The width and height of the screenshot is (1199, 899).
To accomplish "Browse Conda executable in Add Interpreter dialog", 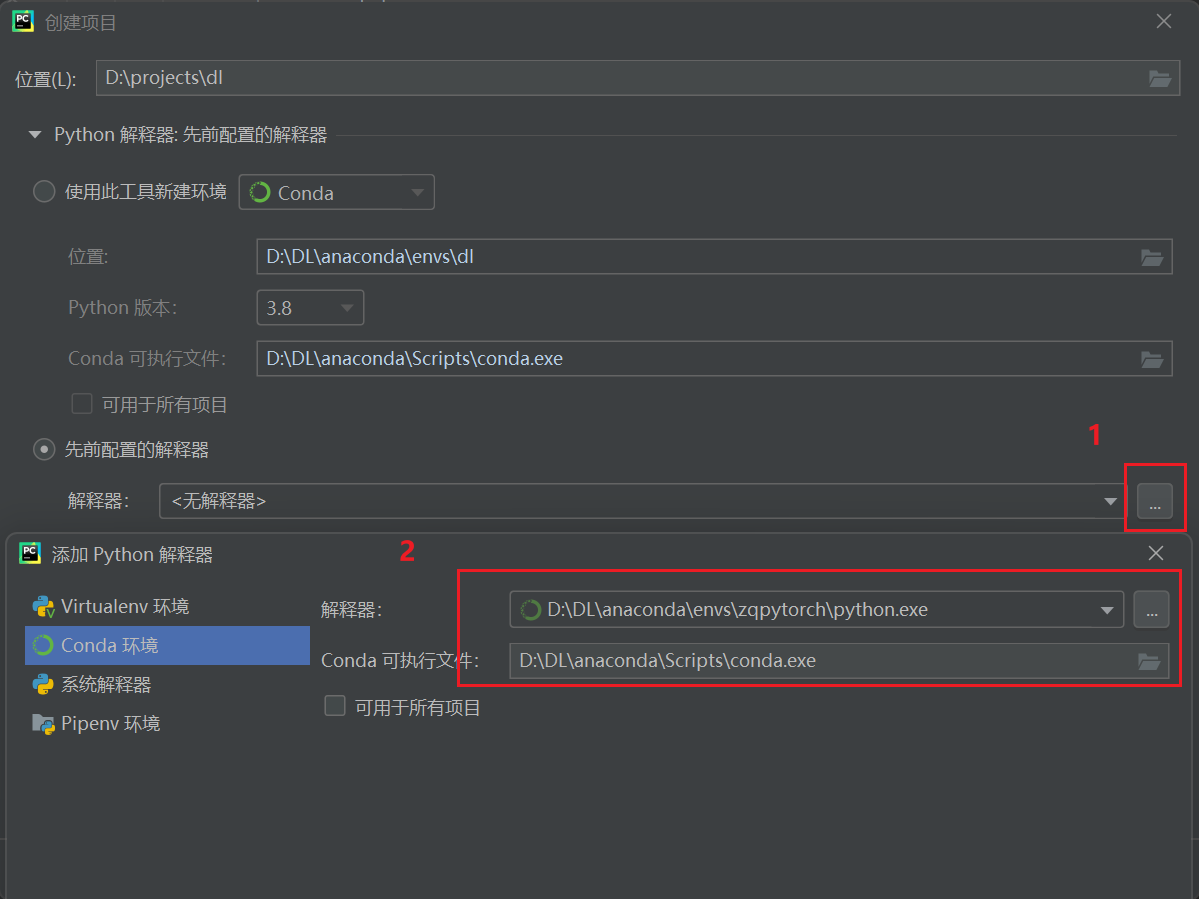I will (1149, 661).
